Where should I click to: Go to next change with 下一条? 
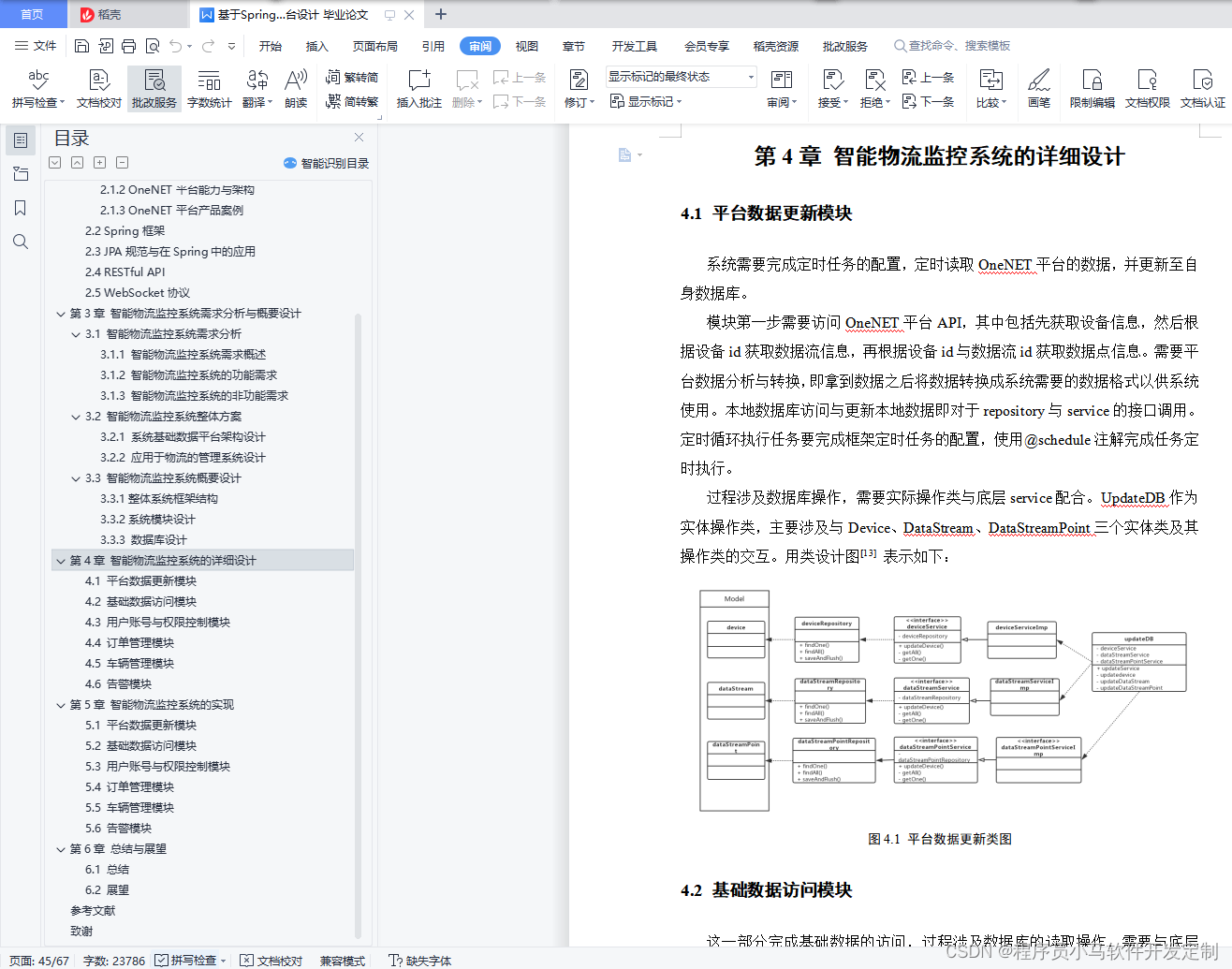(928, 101)
